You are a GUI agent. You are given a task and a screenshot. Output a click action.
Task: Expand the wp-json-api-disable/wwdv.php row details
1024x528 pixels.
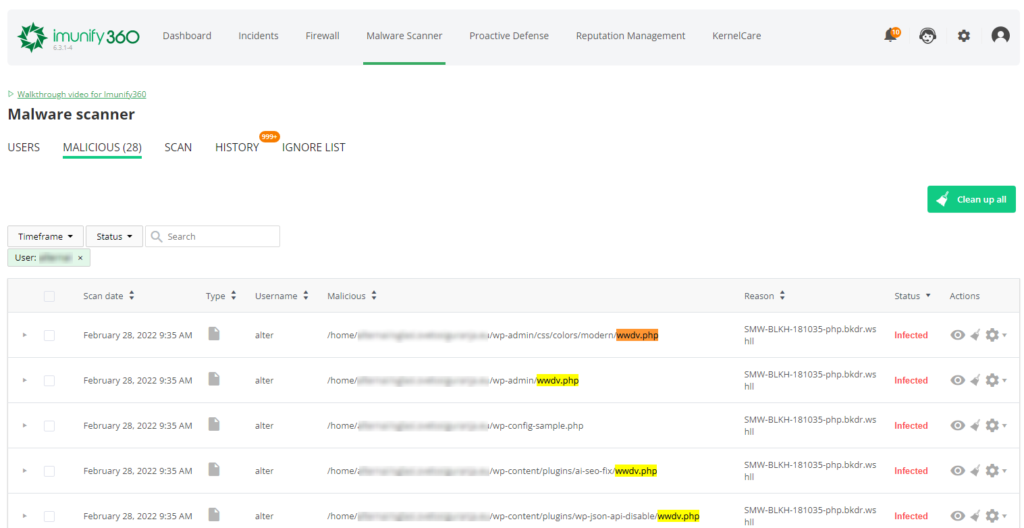(25, 516)
